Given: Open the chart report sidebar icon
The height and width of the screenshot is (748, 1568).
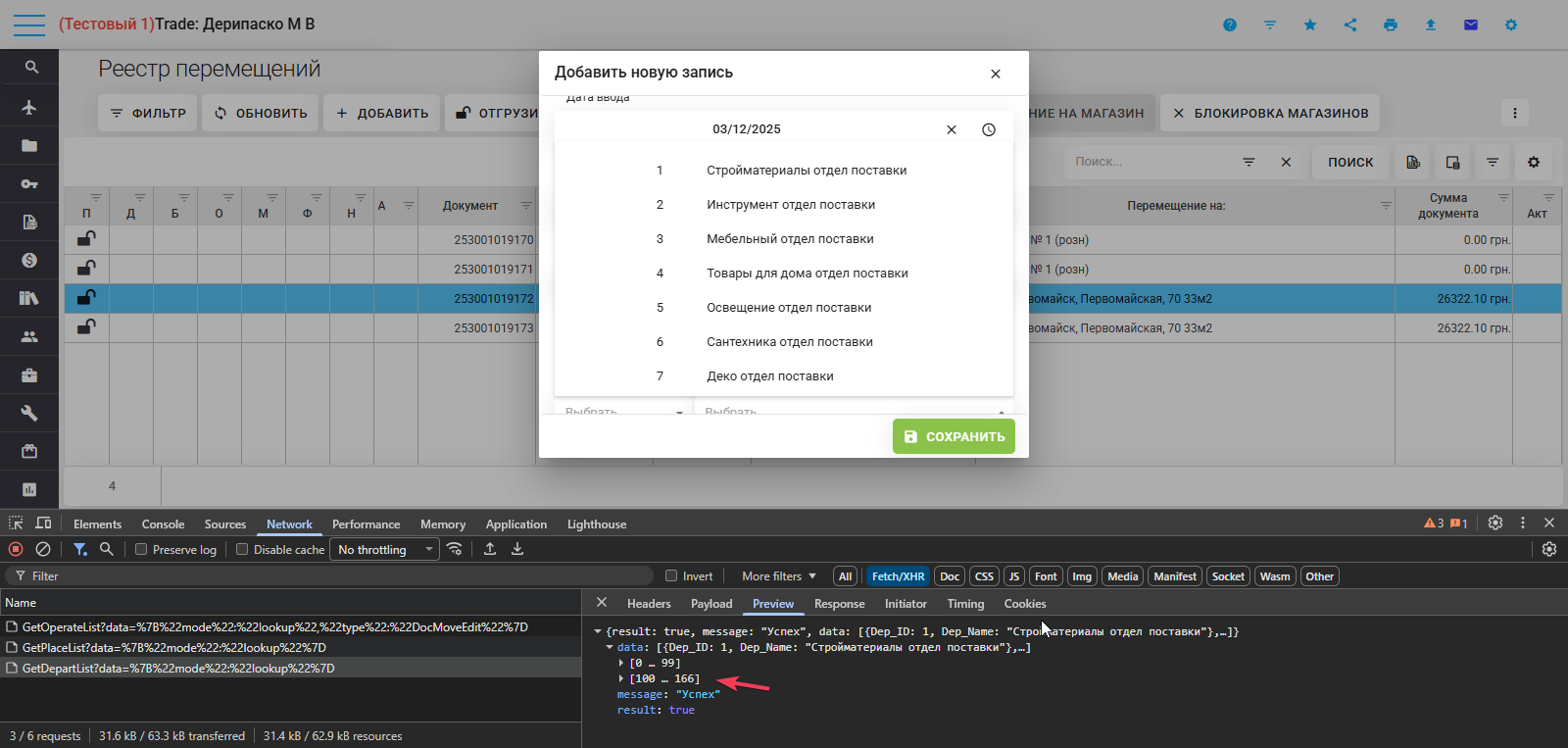Looking at the screenshot, I should (x=29, y=489).
